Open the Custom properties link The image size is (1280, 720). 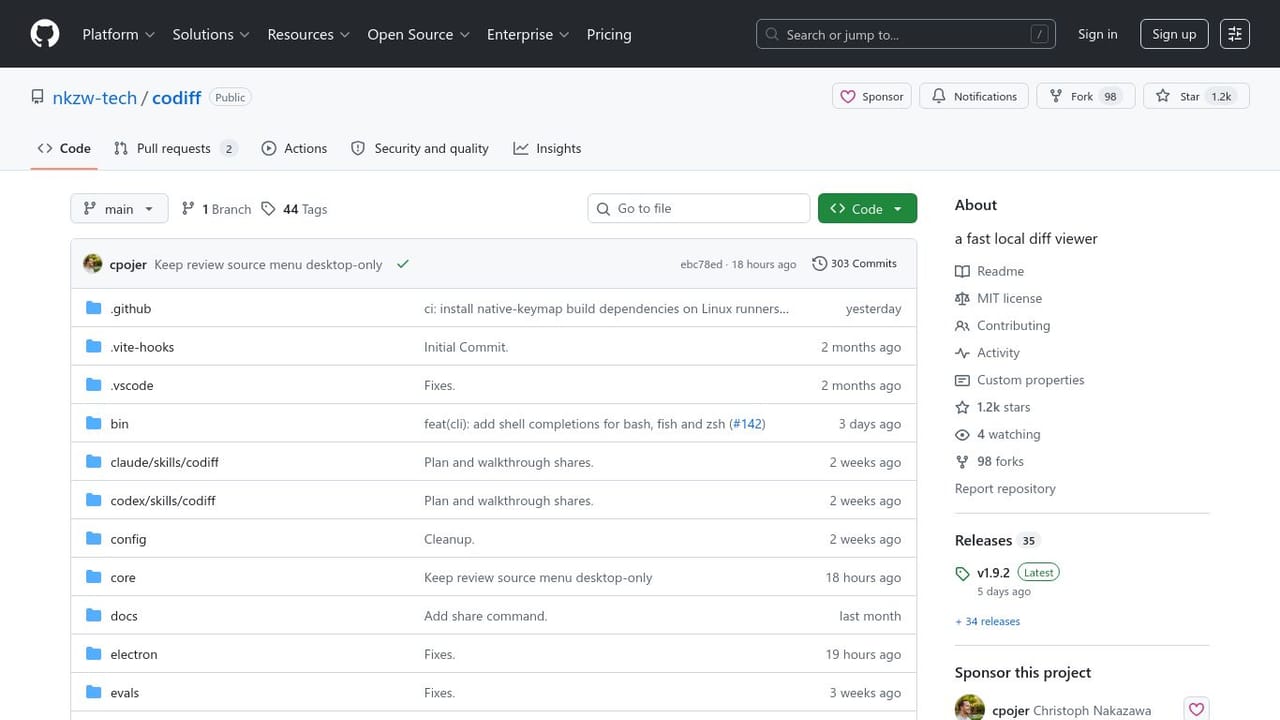pyautogui.click(x=1020, y=380)
